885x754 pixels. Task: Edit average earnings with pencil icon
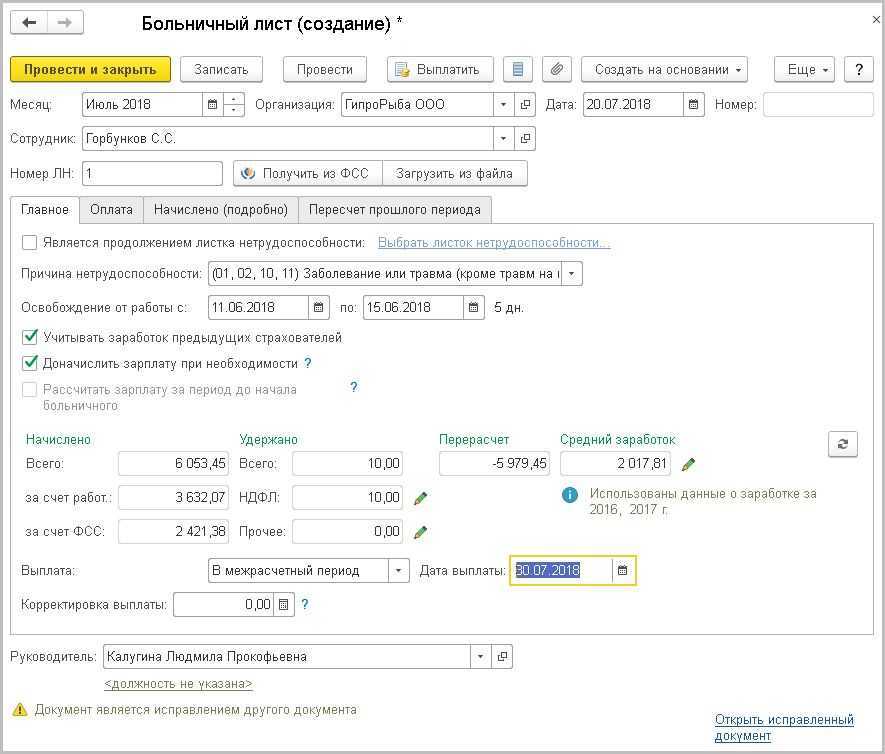coord(688,464)
